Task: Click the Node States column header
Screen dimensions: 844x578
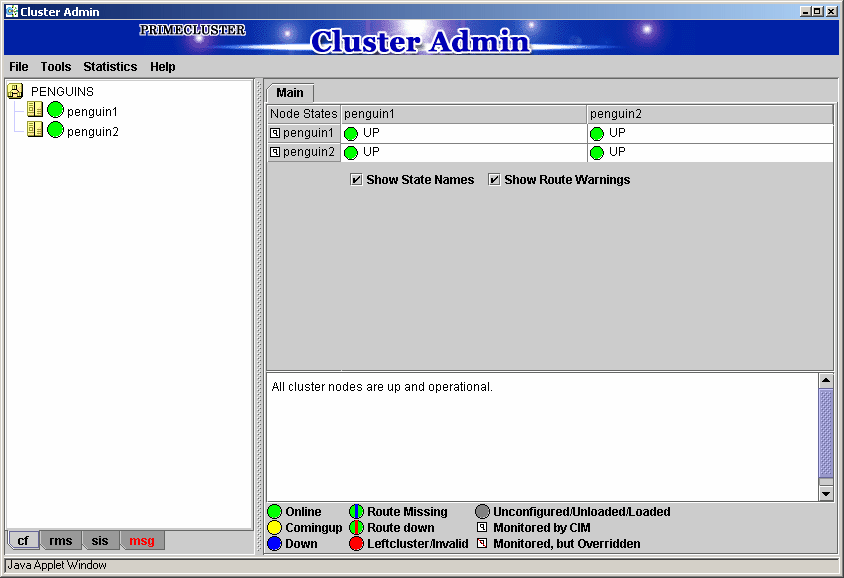Action: pyautogui.click(x=304, y=114)
